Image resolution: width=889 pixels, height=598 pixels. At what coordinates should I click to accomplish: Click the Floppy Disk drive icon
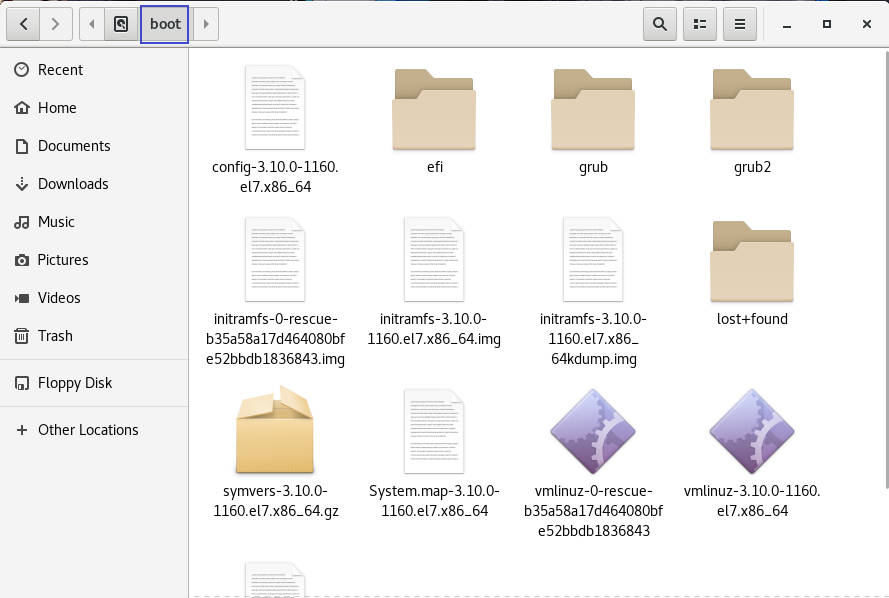click(22, 384)
